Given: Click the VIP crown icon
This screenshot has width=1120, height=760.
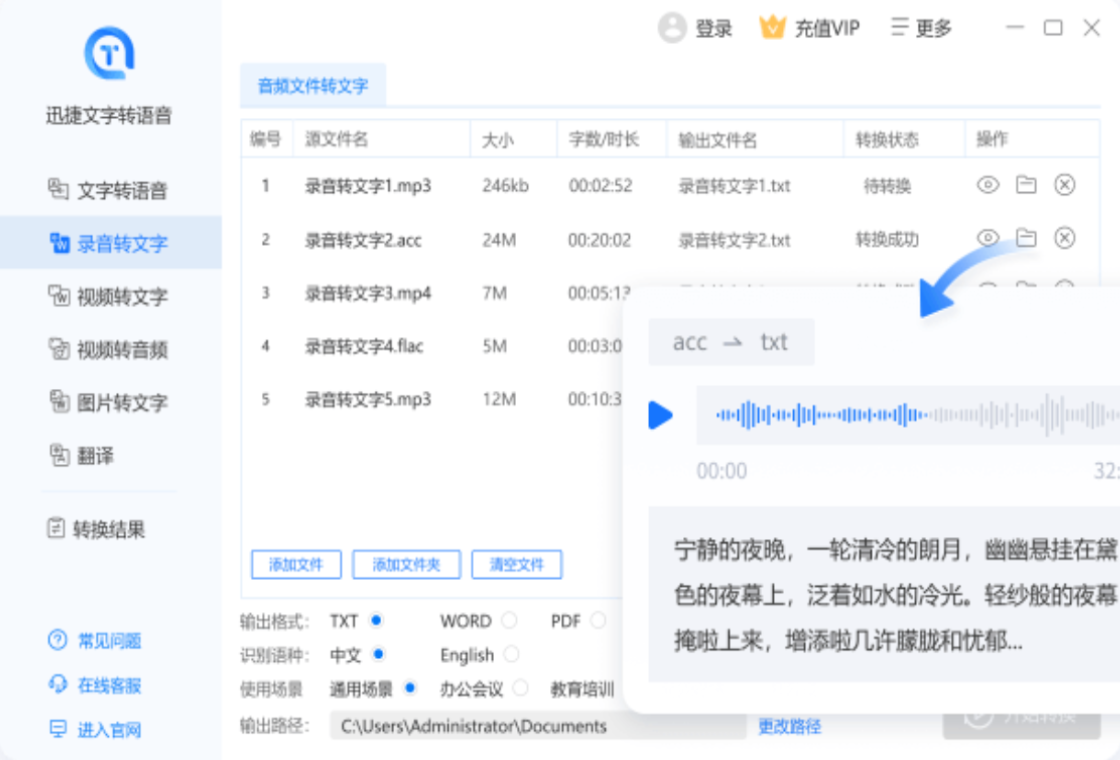Looking at the screenshot, I should 773,28.
